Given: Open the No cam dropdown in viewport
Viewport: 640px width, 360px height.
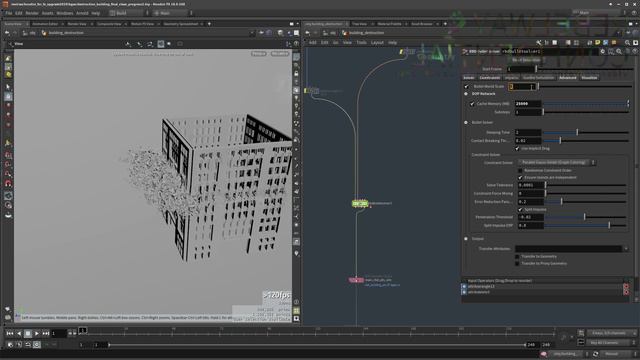Looking at the screenshot, I should (280, 54).
